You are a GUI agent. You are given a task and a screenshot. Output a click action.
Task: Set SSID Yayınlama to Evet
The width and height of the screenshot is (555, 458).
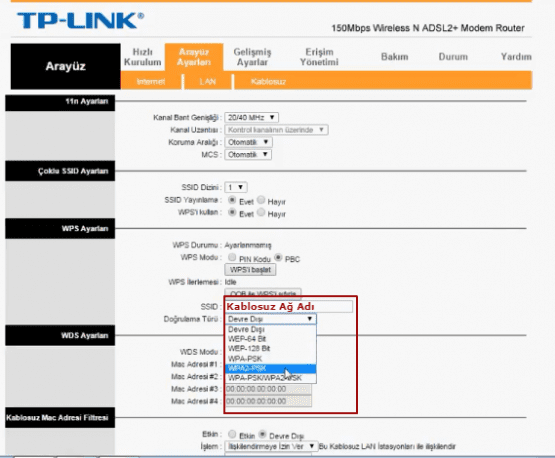point(232,200)
